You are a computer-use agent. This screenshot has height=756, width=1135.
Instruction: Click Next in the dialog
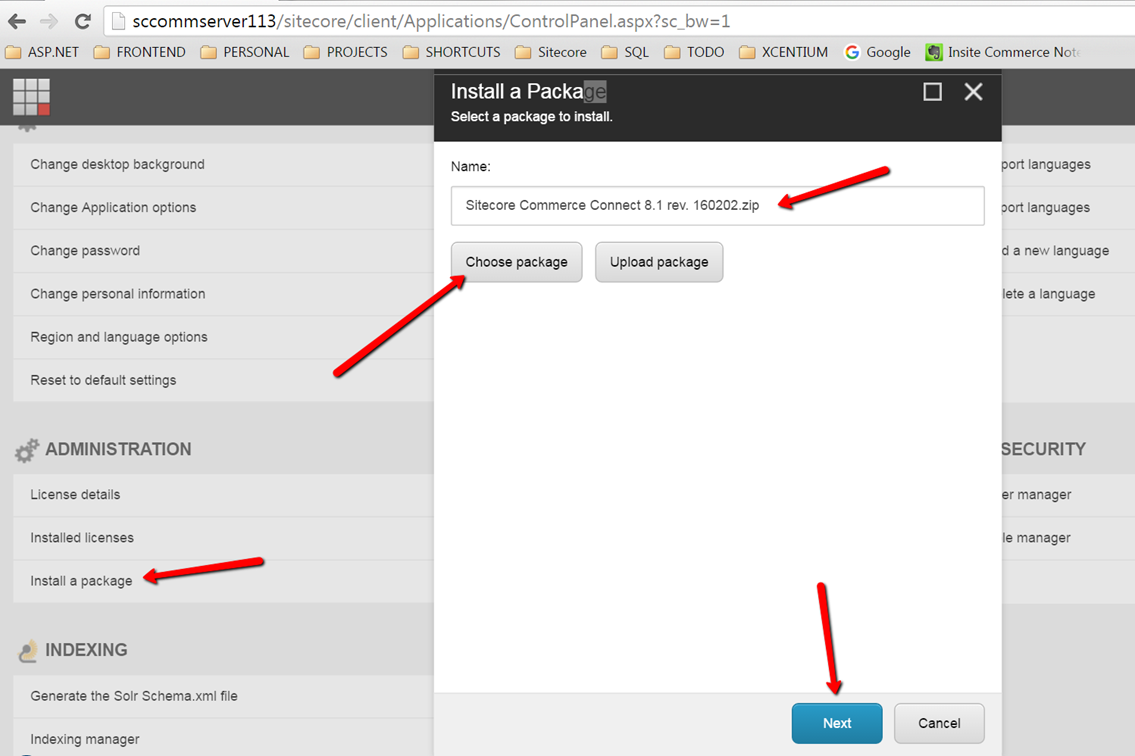tap(837, 723)
